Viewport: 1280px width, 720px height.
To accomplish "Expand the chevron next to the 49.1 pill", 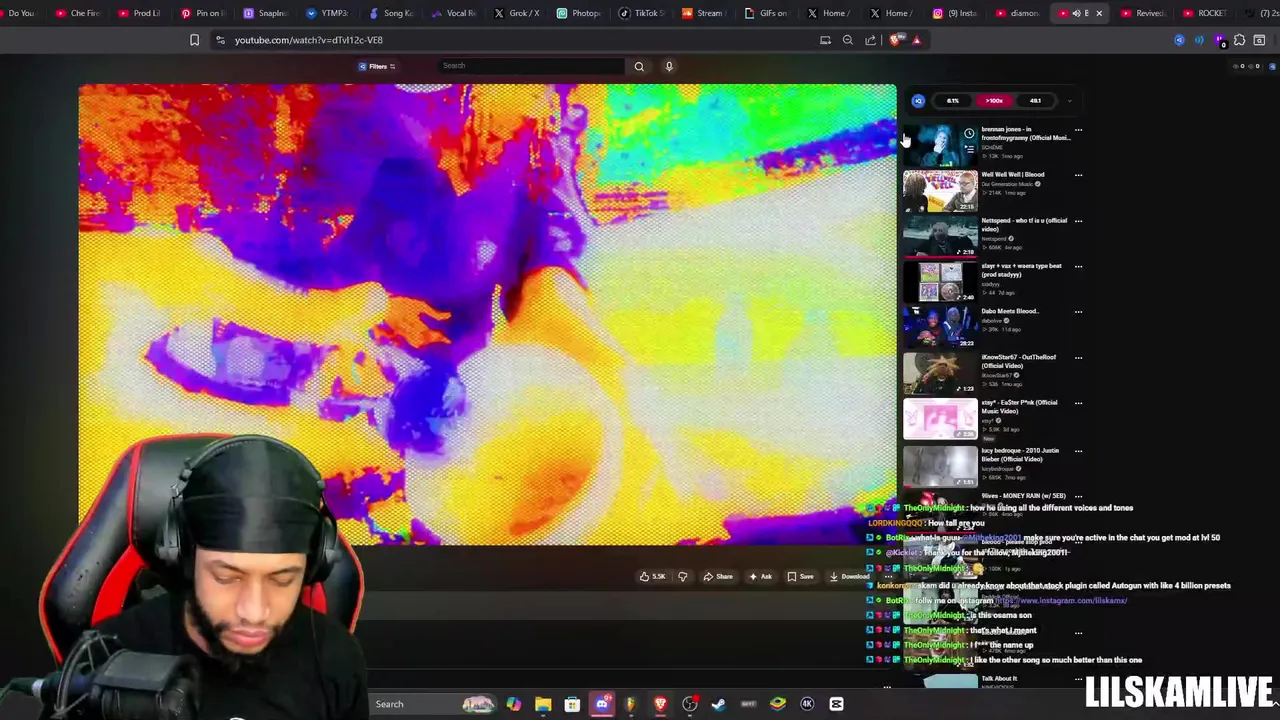I will (1069, 100).
